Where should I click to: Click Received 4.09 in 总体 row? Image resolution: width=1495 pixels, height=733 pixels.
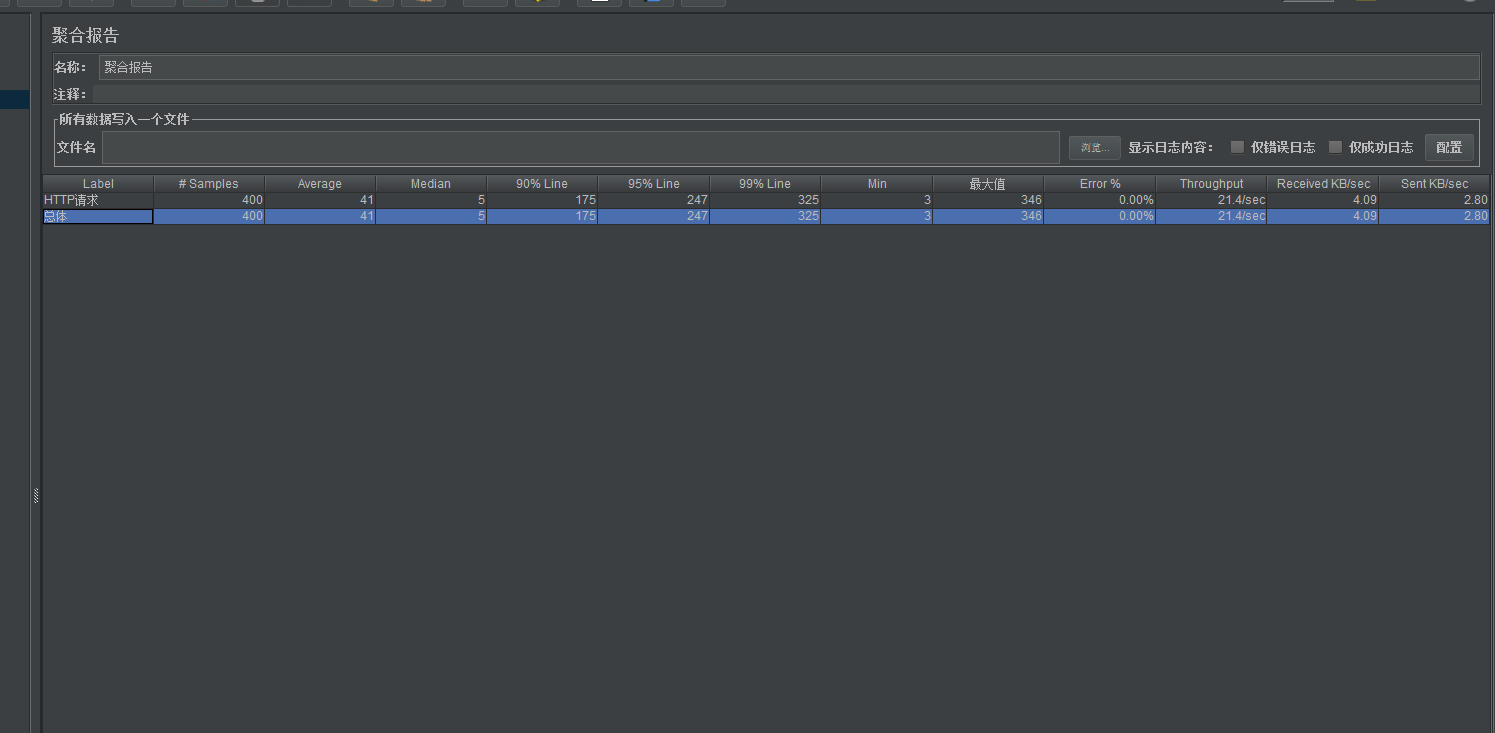1323,216
